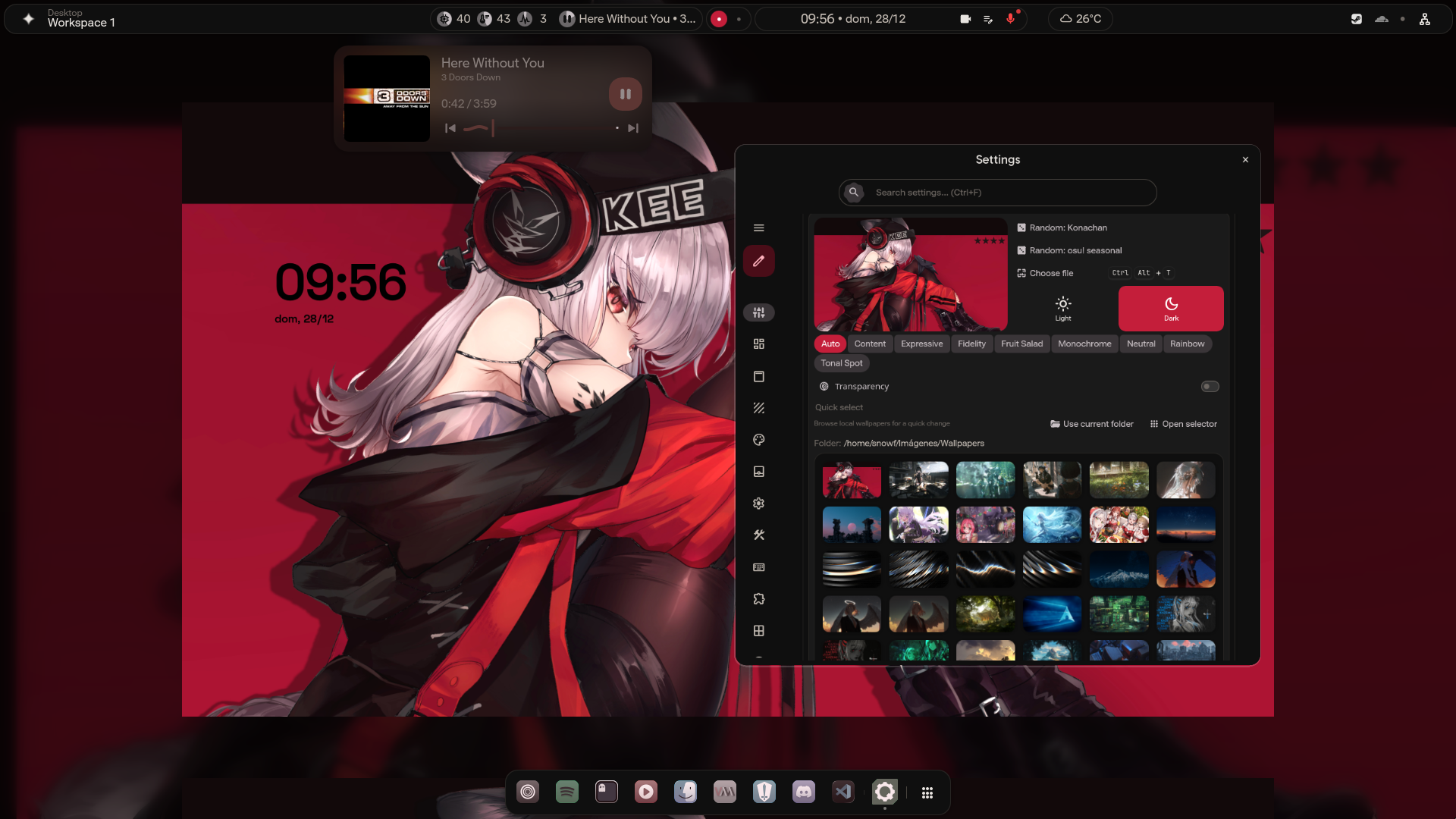Select the Fruit Salad scheme option
The width and height of the screenshot is (1456, 819).
(1021, 344)
